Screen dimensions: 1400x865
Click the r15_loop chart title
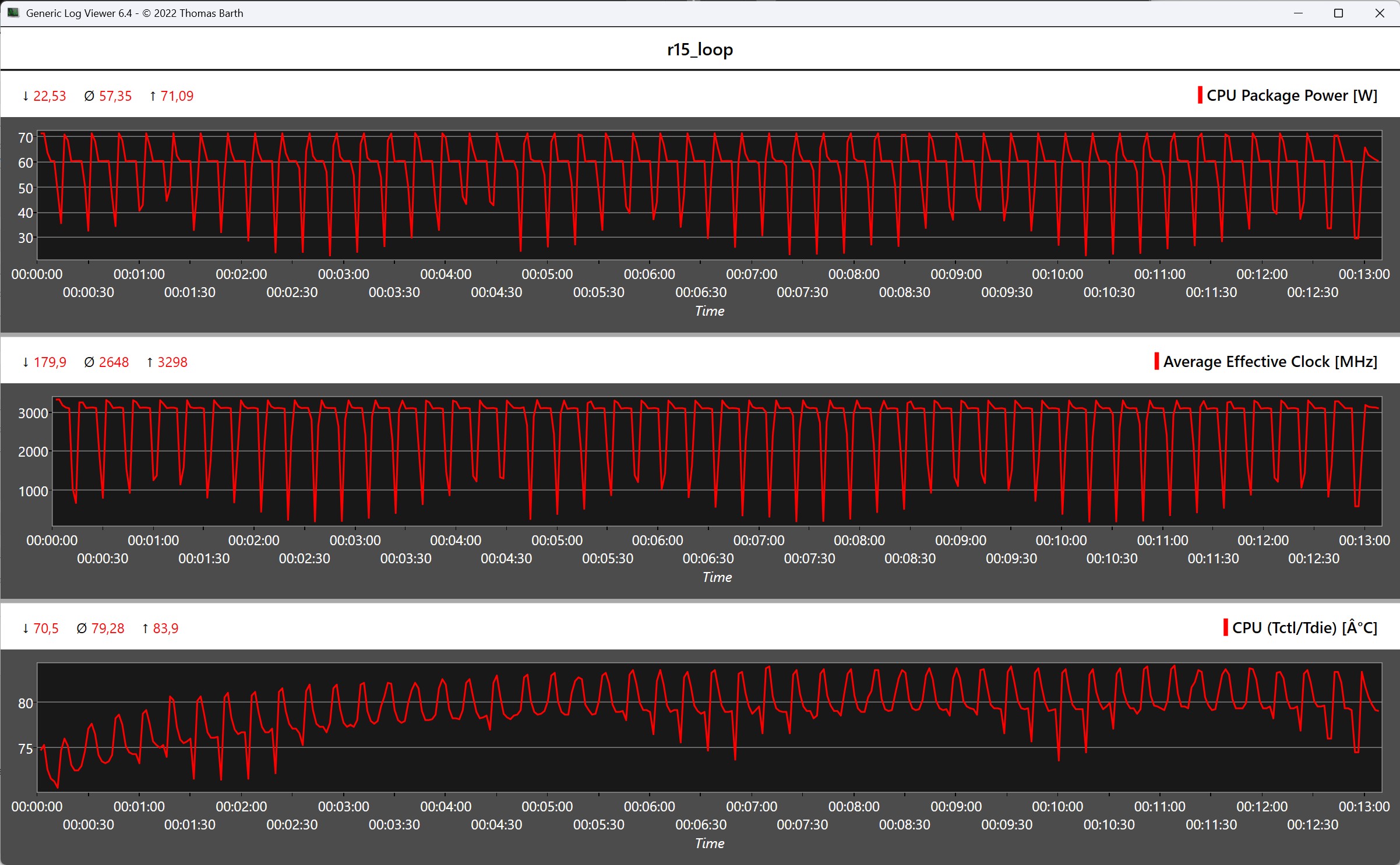(x=700, y=50)
